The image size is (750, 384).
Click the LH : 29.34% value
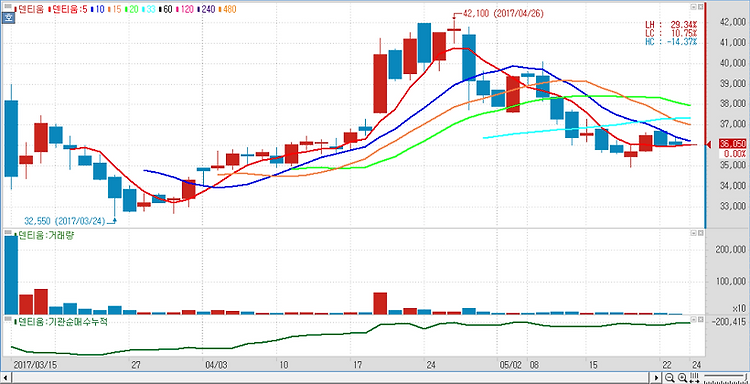point(671,24)
